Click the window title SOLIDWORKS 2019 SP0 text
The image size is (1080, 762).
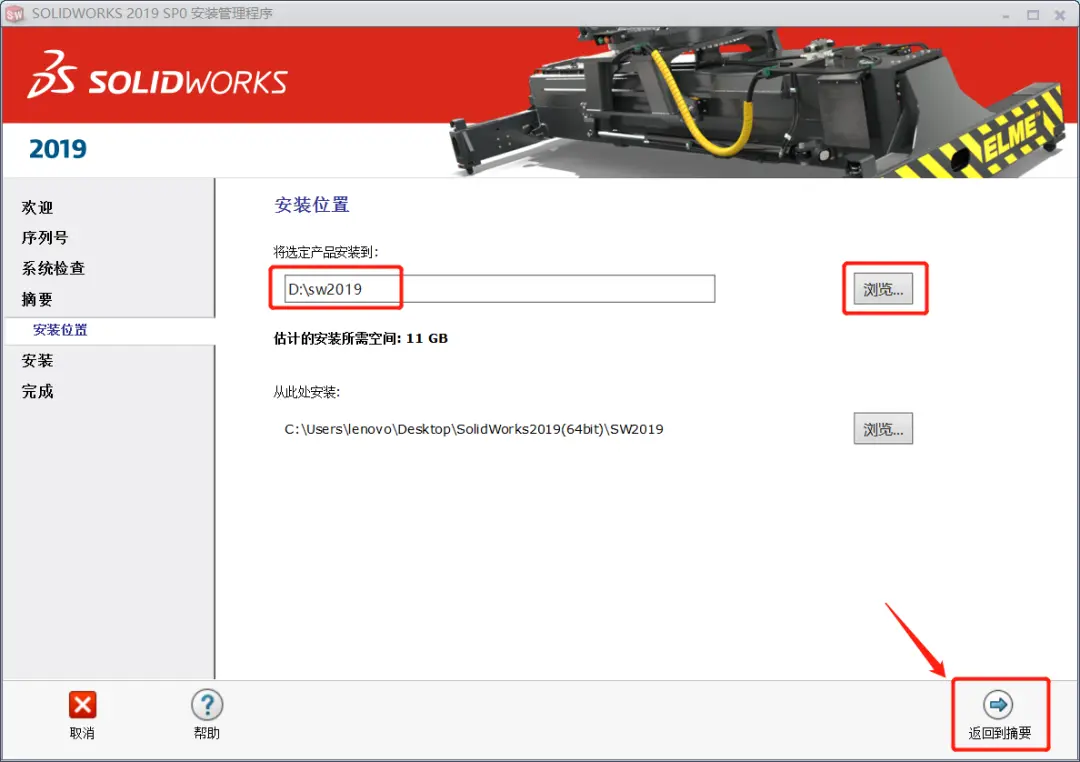pyautogui.click(x=152, y=14)
